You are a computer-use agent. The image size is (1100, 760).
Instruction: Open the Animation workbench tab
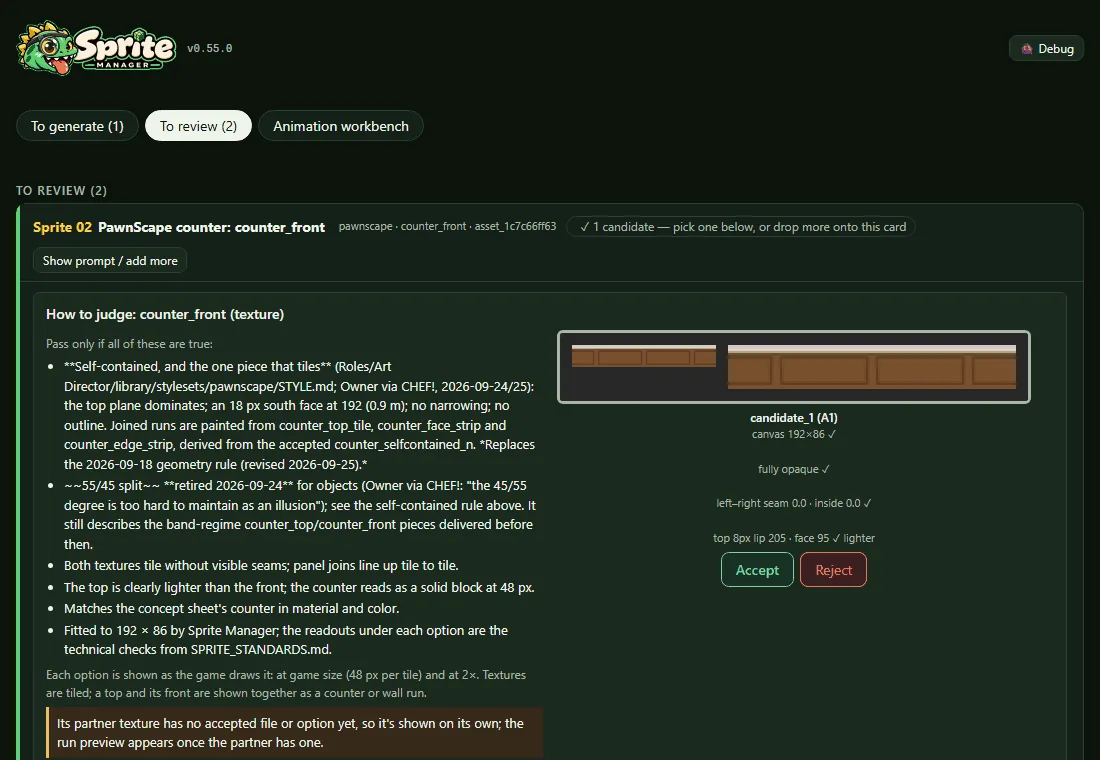[341, 126]
